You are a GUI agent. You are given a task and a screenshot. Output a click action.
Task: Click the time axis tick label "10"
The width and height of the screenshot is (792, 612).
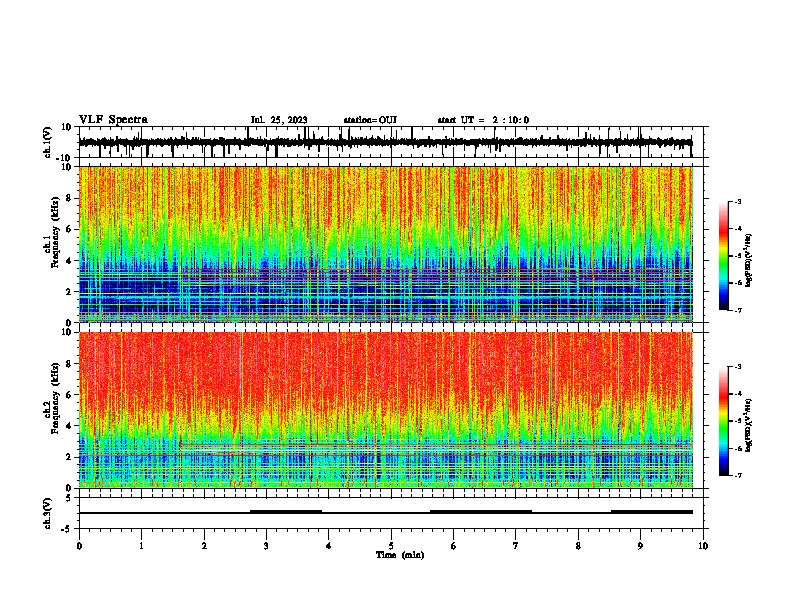[703, 546]
